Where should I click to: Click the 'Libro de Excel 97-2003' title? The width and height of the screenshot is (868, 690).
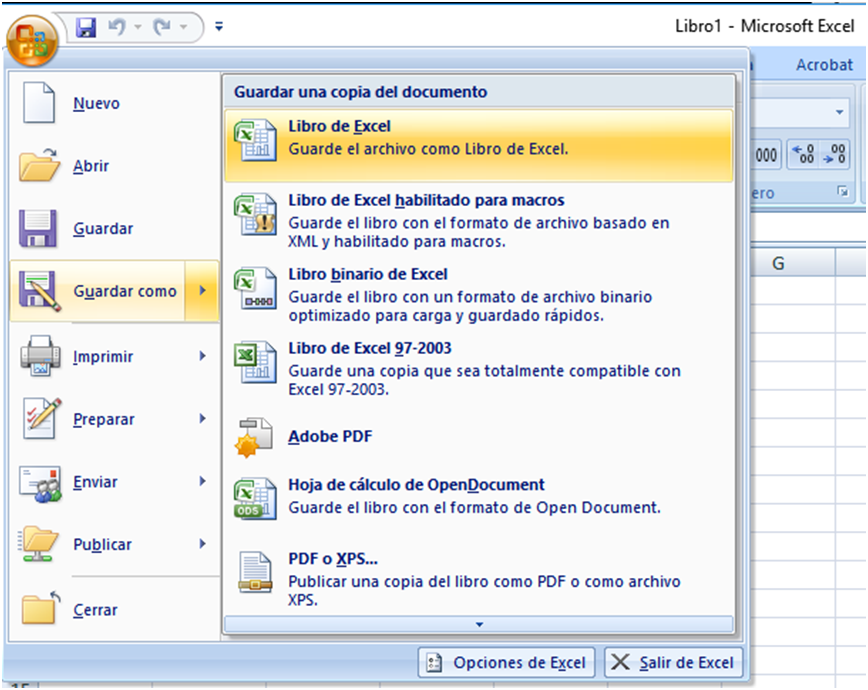click(x=370, y=348)
